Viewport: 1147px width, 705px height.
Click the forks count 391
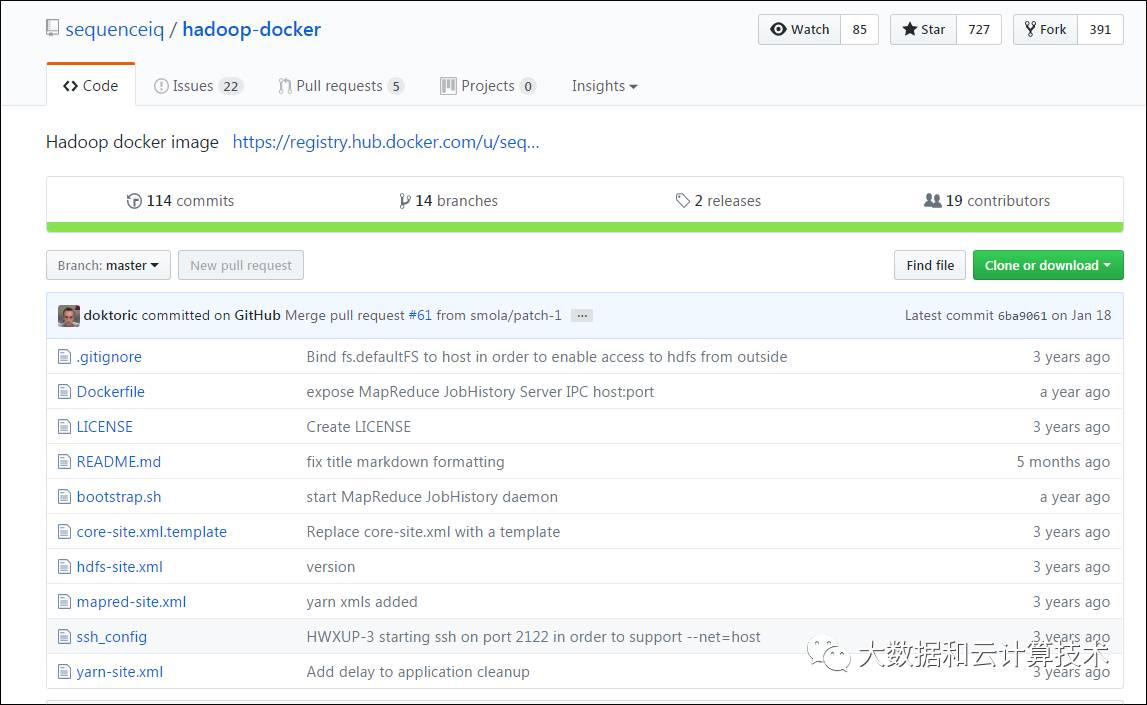pyautogui.click(x=1100, y=29)
